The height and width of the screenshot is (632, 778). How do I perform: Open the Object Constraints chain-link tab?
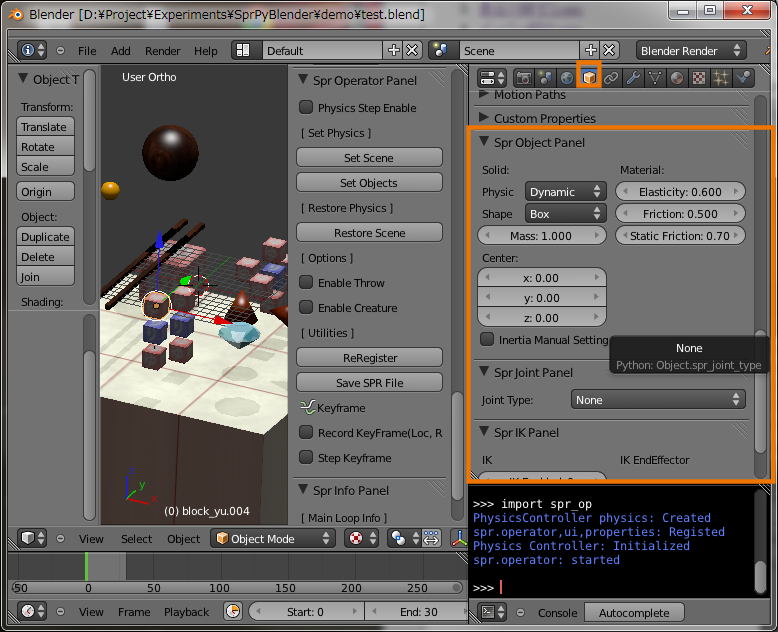pos(611,78)
